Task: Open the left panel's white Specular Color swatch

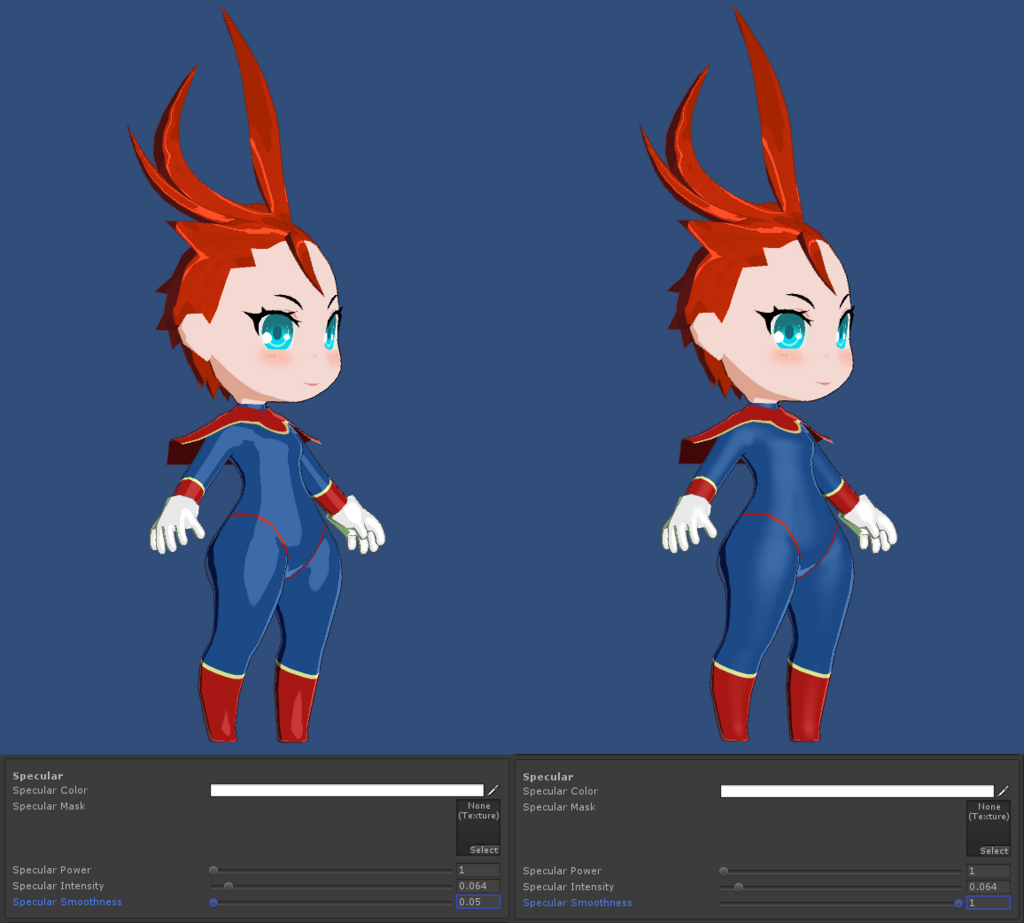Action: (347, 790)
